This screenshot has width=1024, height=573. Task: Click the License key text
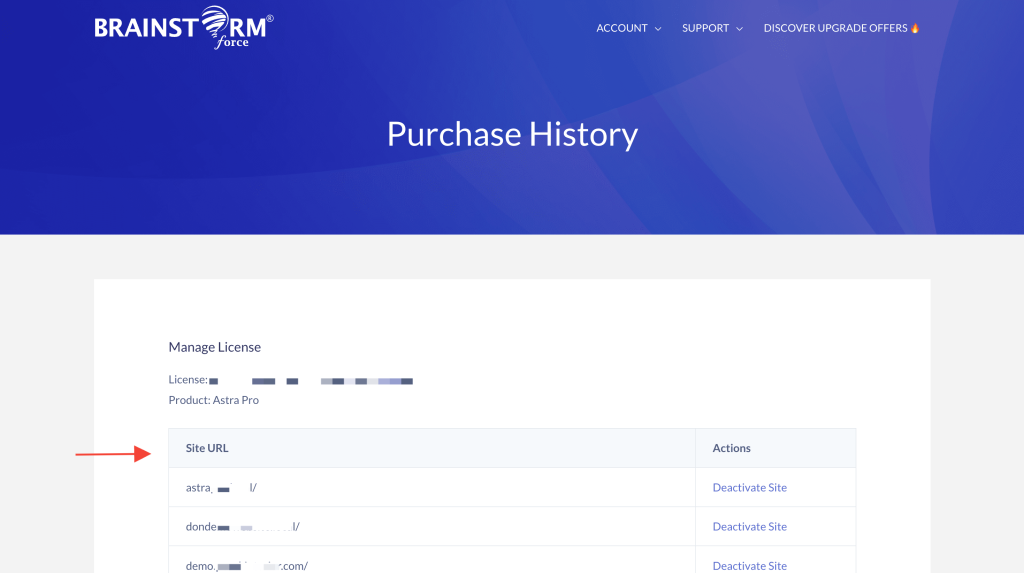click(x=291, y=380)
